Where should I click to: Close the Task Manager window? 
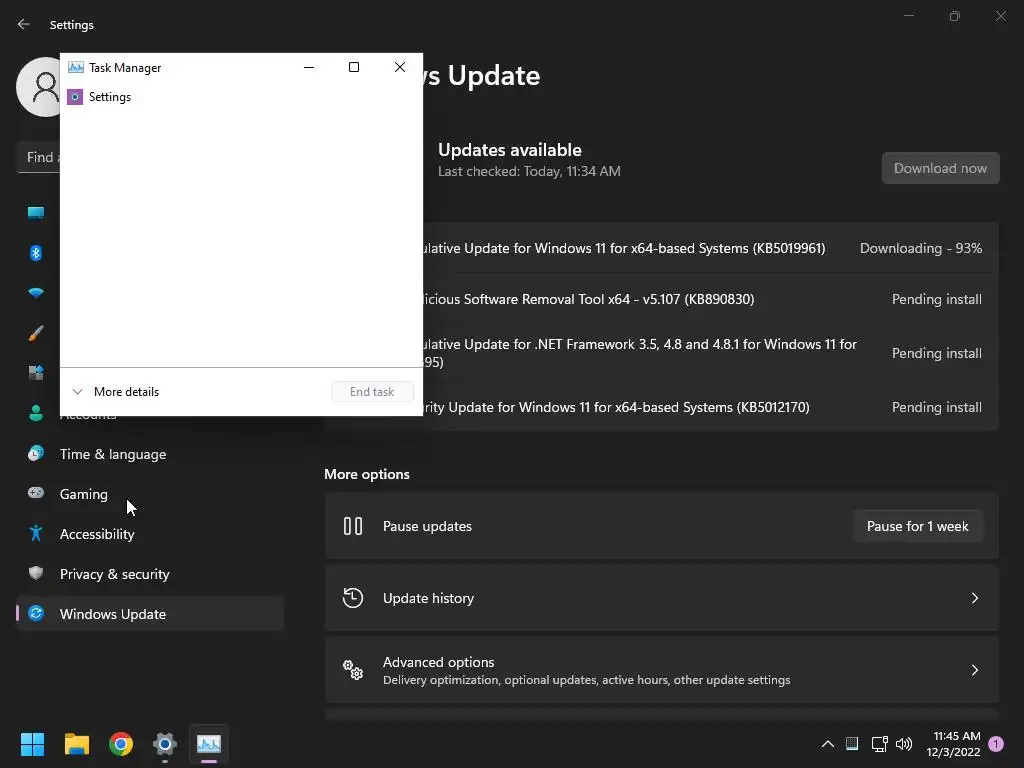(x=400, y=67)
